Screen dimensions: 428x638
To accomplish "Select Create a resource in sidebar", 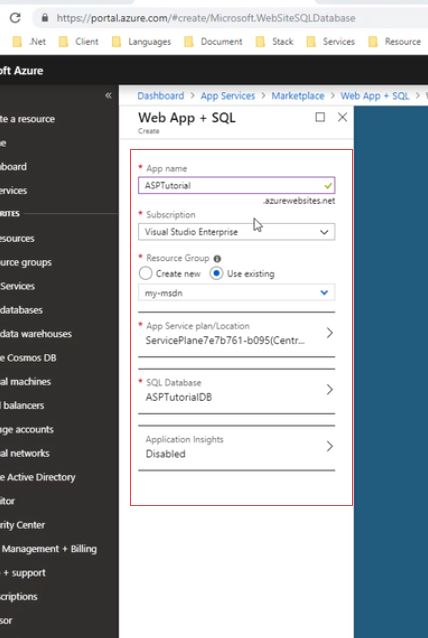I will [27, 119].
